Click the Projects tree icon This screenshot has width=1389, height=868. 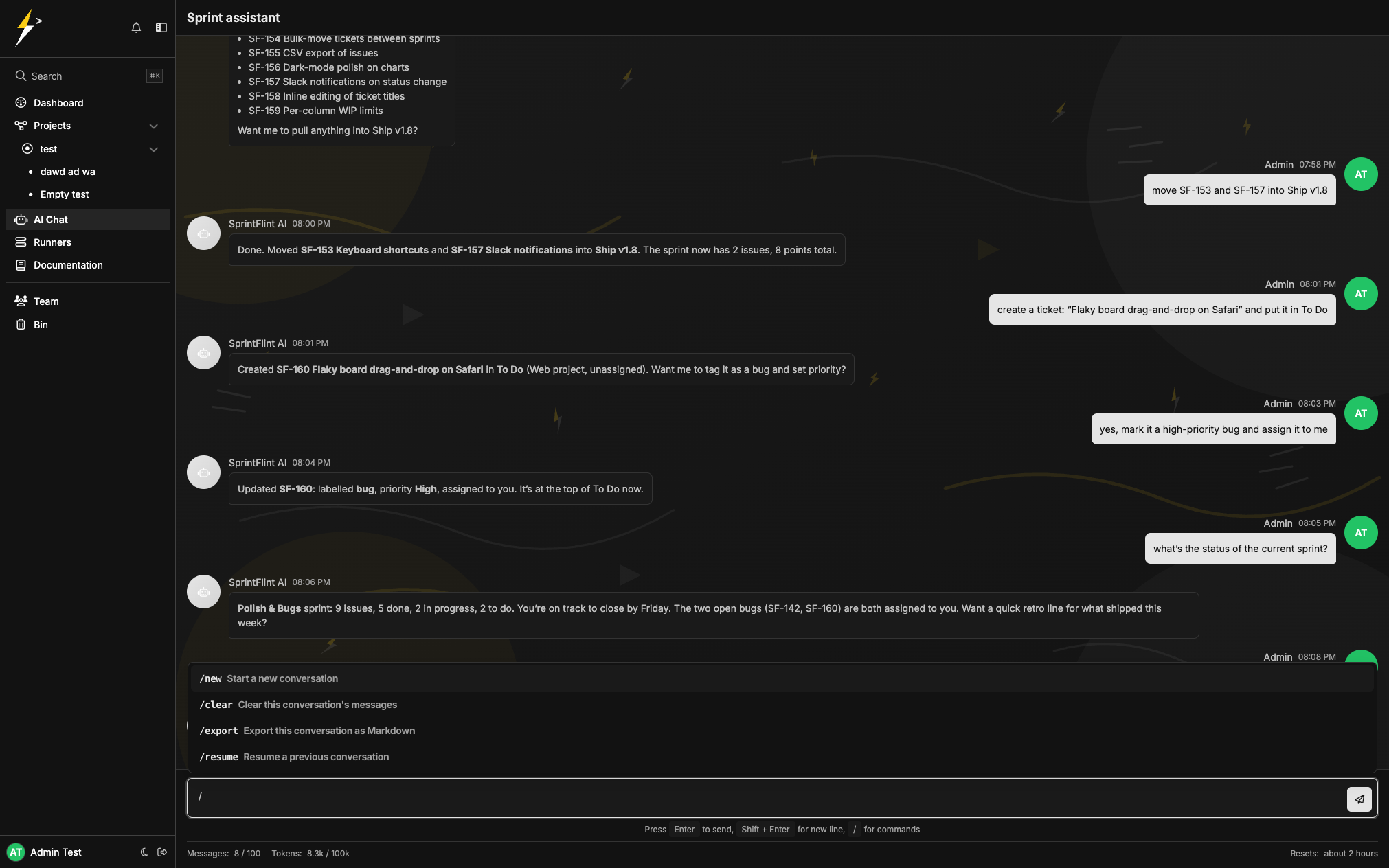point(21,126)
